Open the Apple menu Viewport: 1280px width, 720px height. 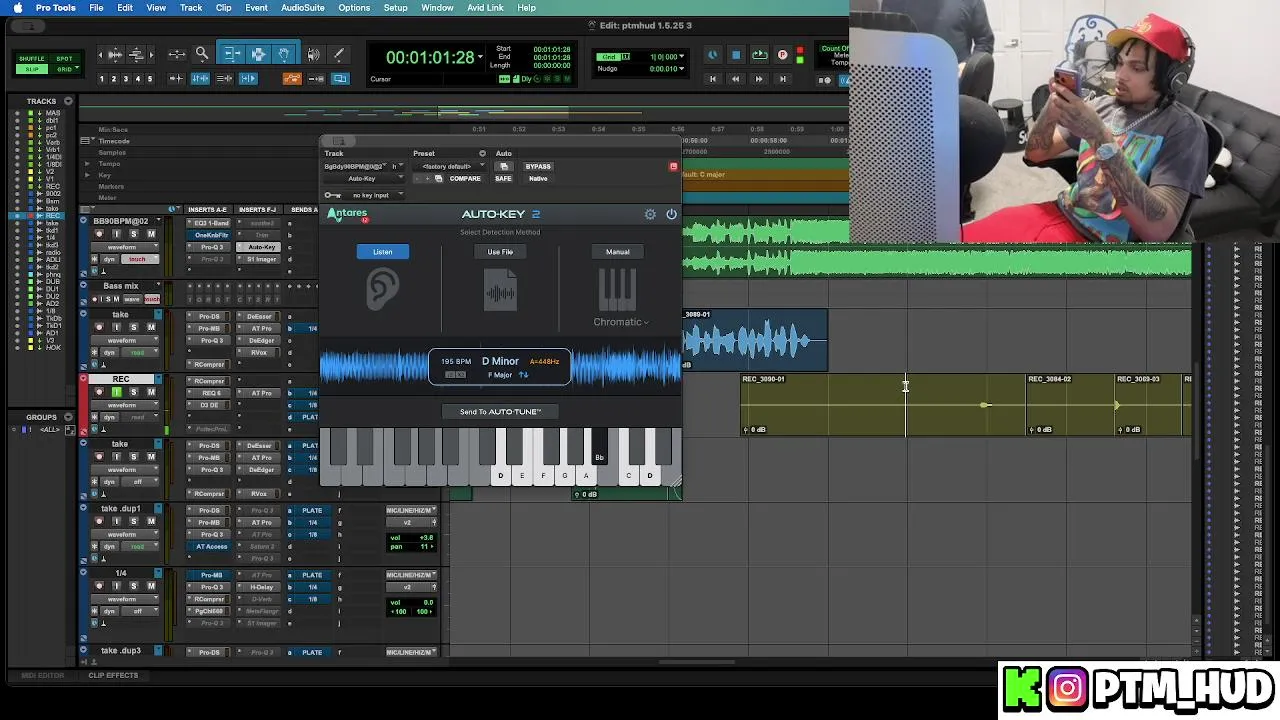(17, 8)
